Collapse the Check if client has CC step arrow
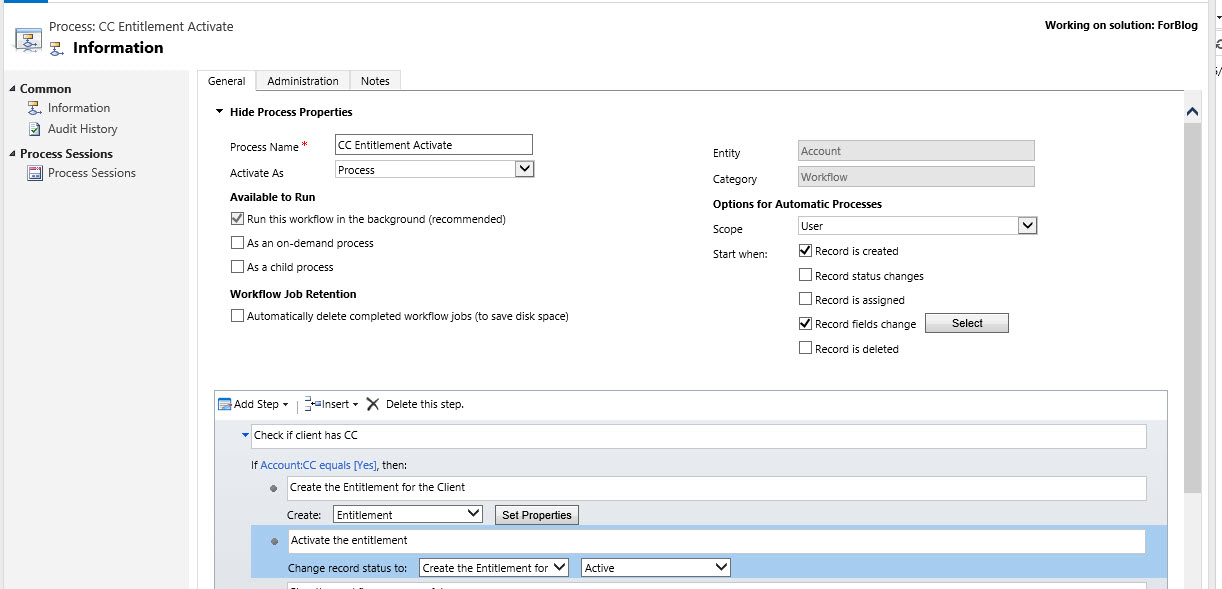The height and width of the screenshot is (589, 1222). click(245, 435)
